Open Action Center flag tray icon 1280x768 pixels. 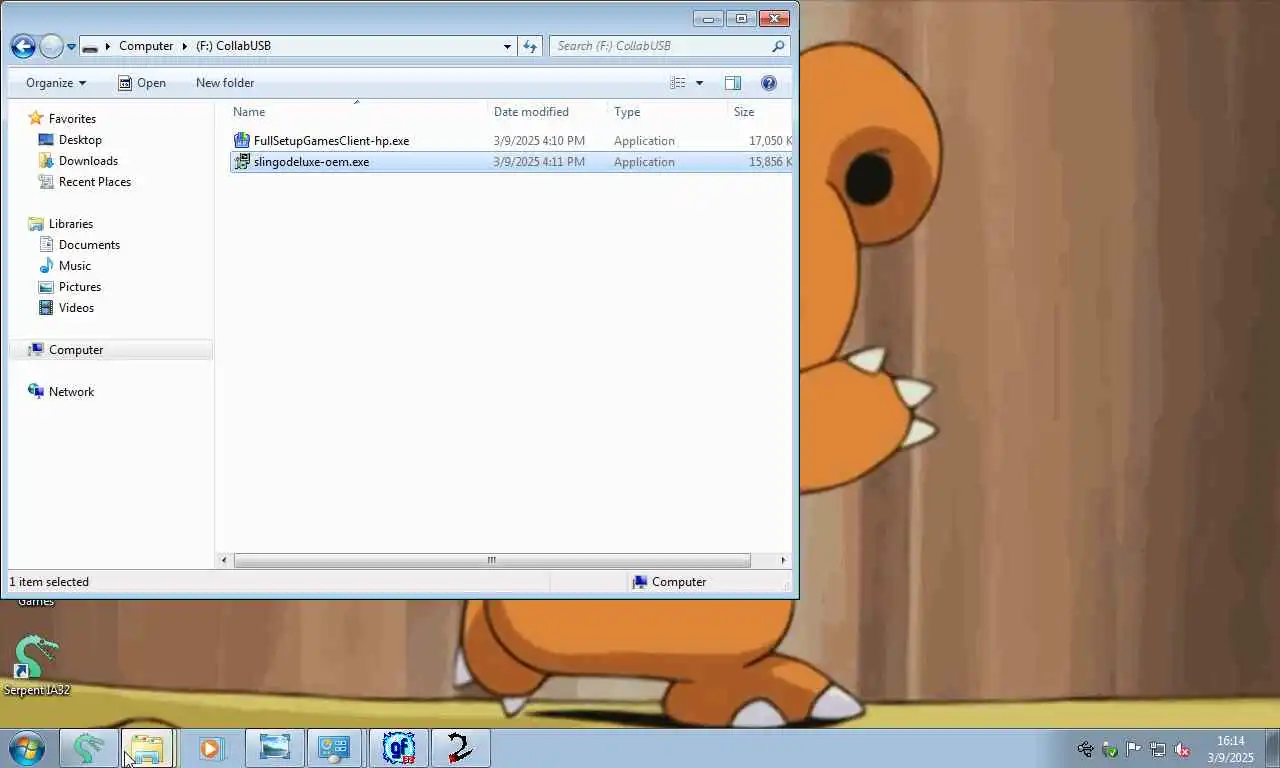click(1133, 749)
